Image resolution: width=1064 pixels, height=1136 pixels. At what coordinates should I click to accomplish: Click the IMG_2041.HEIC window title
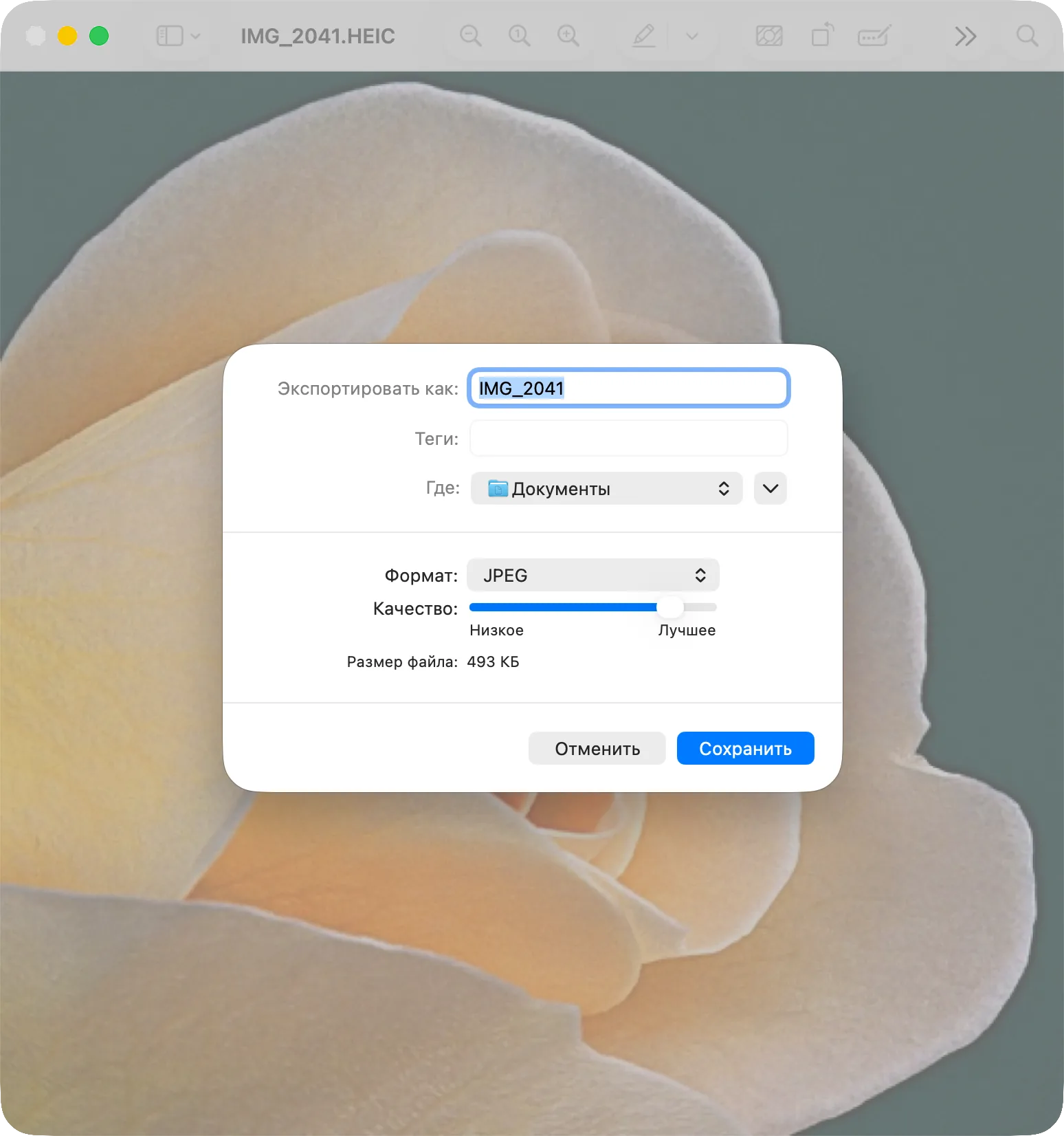pos(318,36)
